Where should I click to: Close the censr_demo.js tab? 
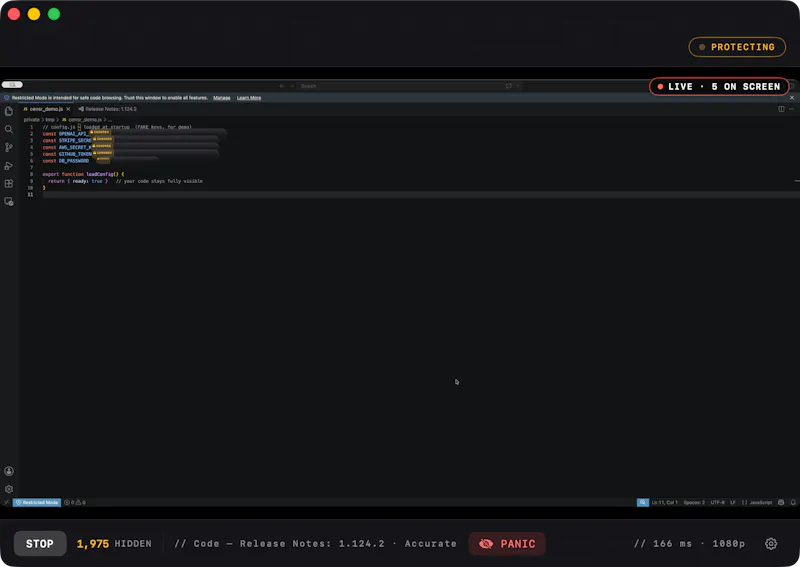click(x=68, y=109)
